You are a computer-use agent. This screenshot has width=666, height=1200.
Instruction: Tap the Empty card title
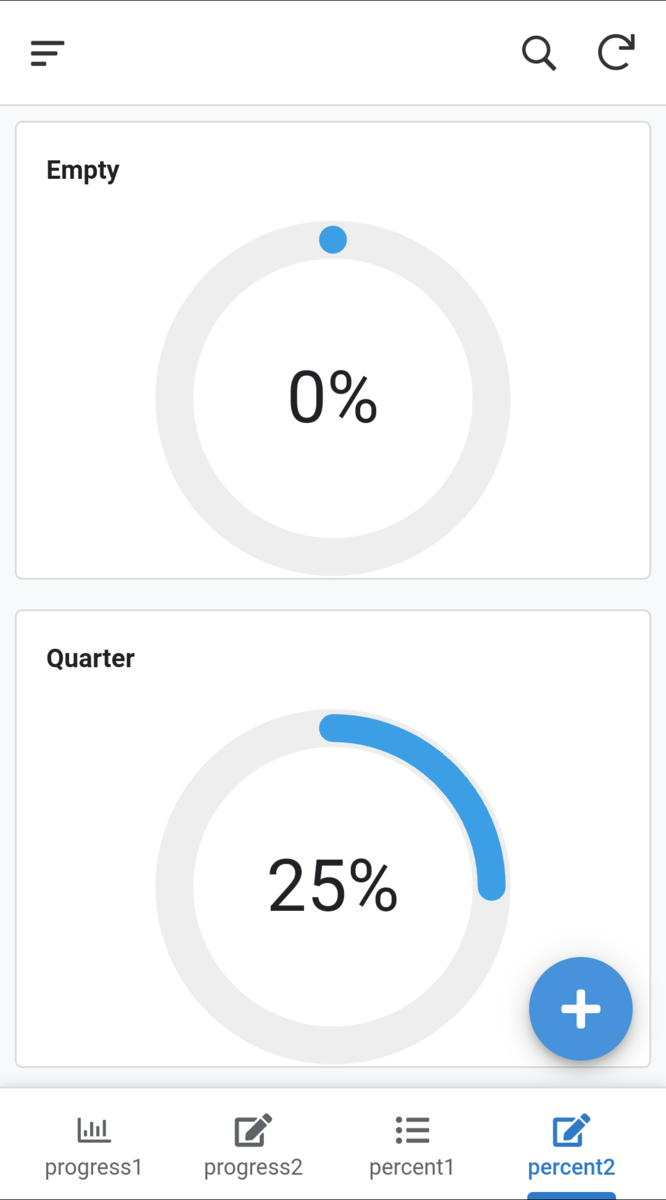(83, 170)
